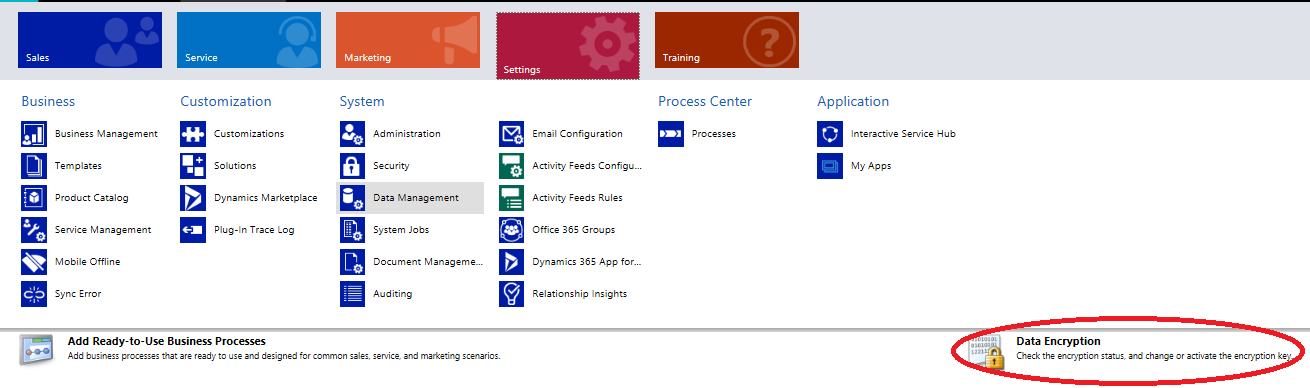Open the Marketing tile
Screen dimensions: 1310x388
pos(408,40)
